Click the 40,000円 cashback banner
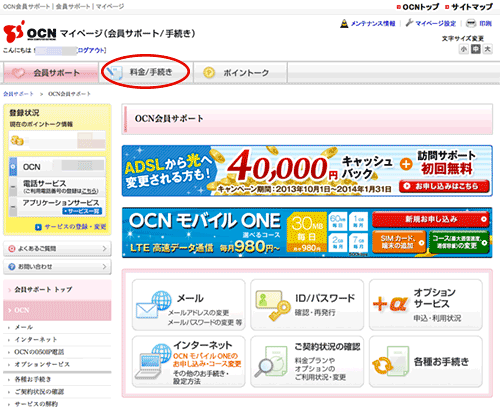Screen dimensions: 500x407 (x=307, y=171)
